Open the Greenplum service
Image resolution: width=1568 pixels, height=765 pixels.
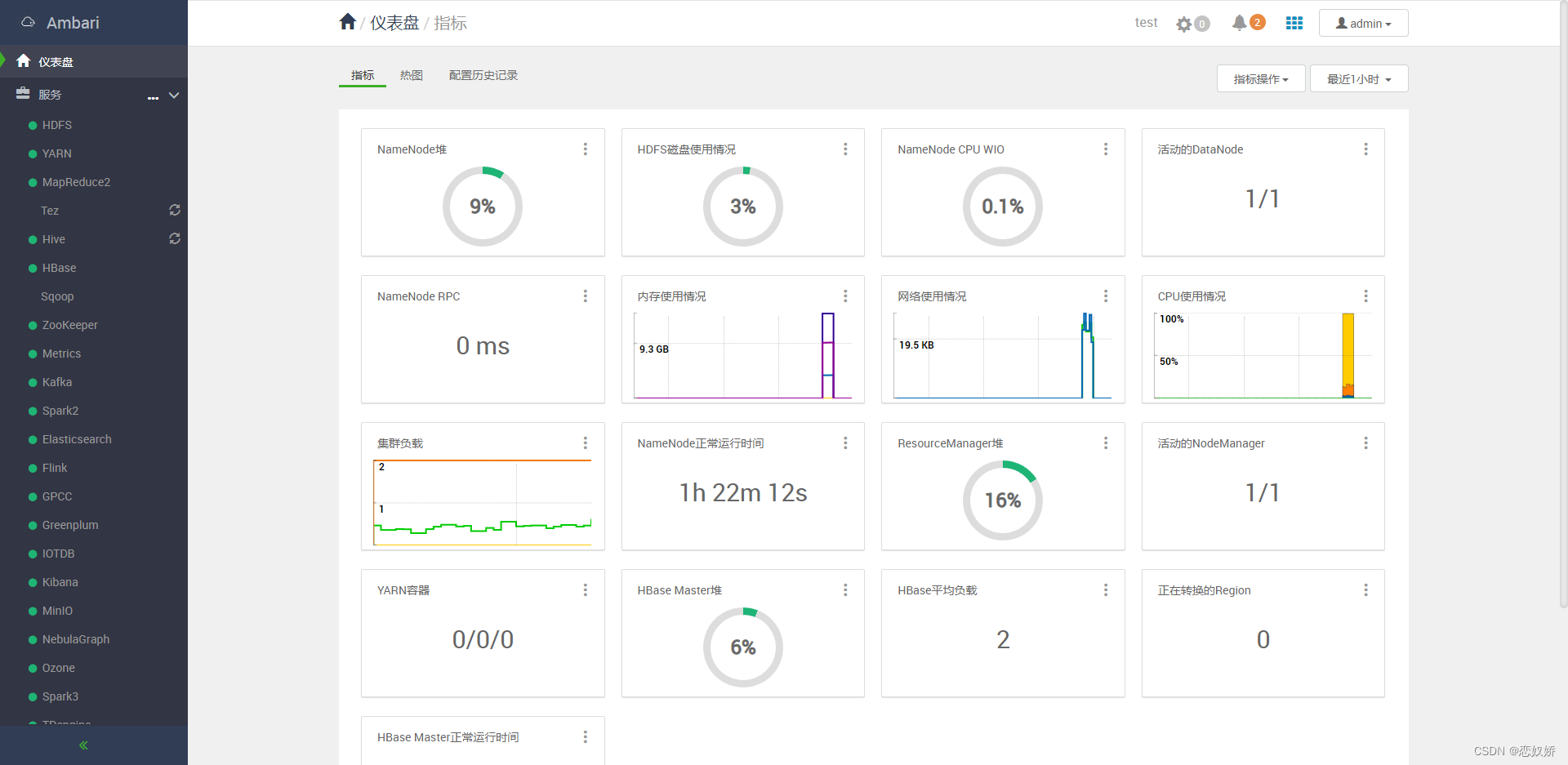coord(70,525)
